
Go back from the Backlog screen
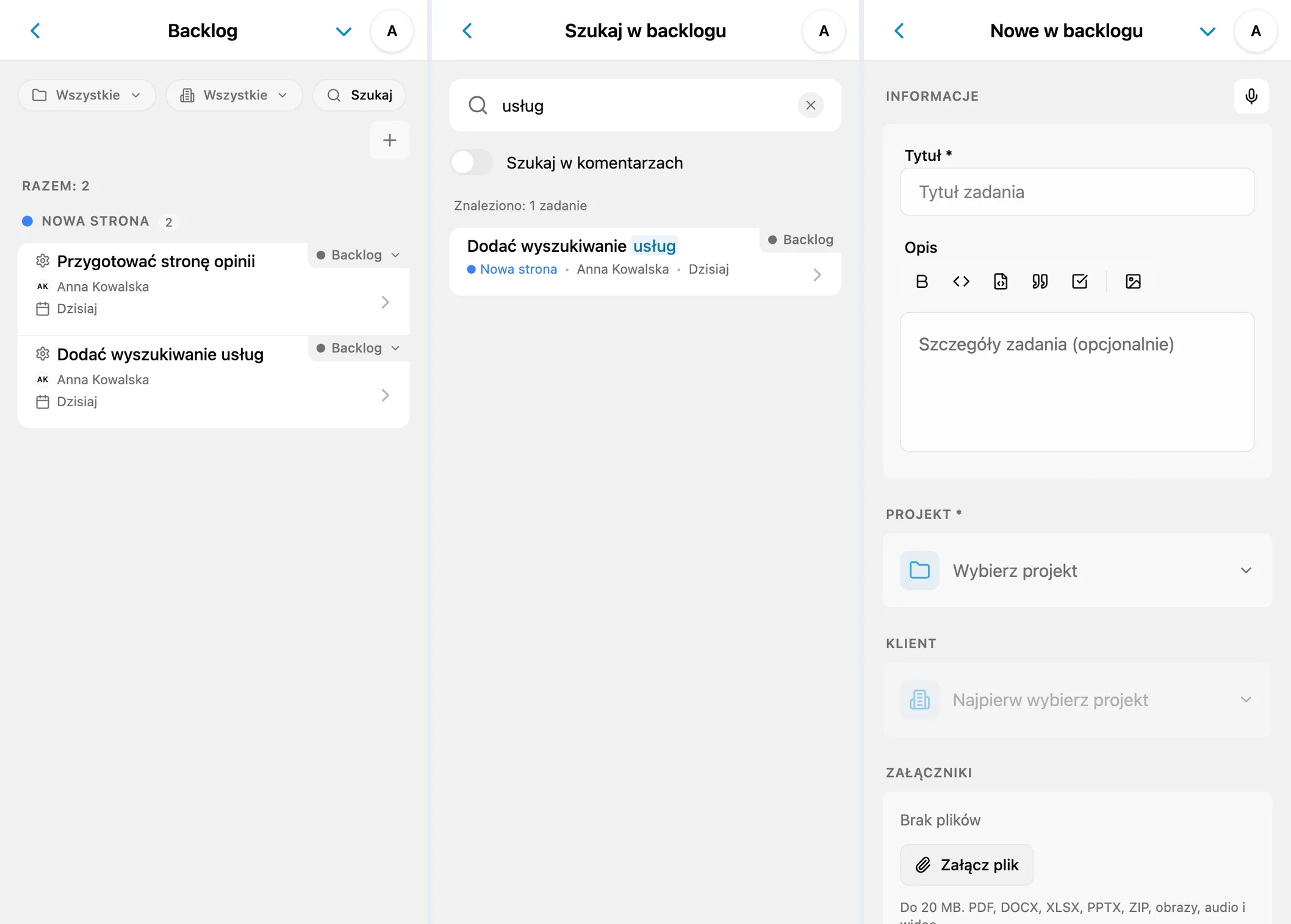tap(35, 30)
